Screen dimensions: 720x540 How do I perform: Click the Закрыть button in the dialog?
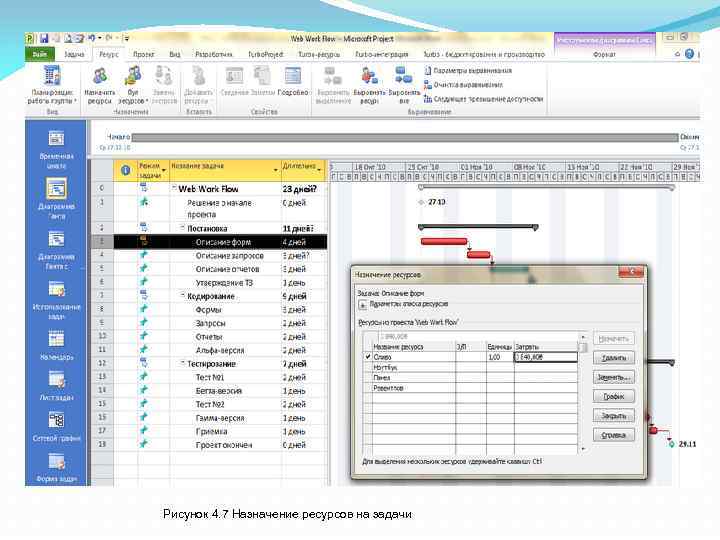(614, 416)
